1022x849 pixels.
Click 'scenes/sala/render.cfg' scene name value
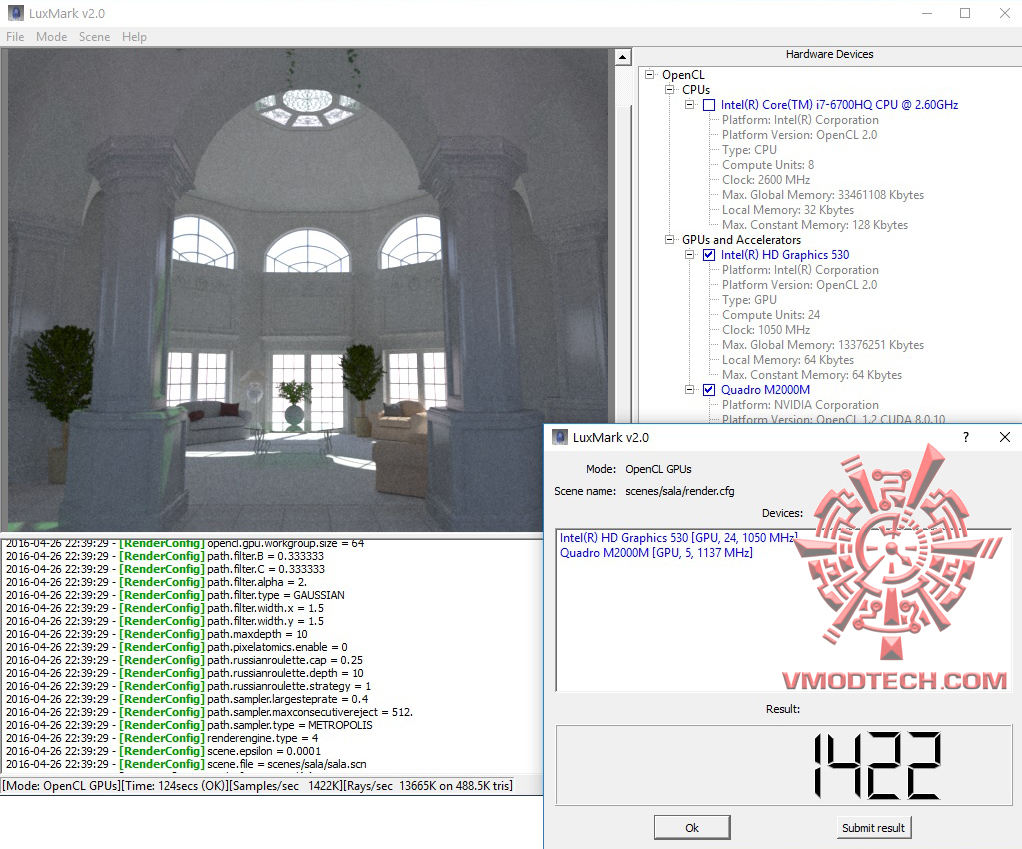pyautogui.click(x=679, y=491)
